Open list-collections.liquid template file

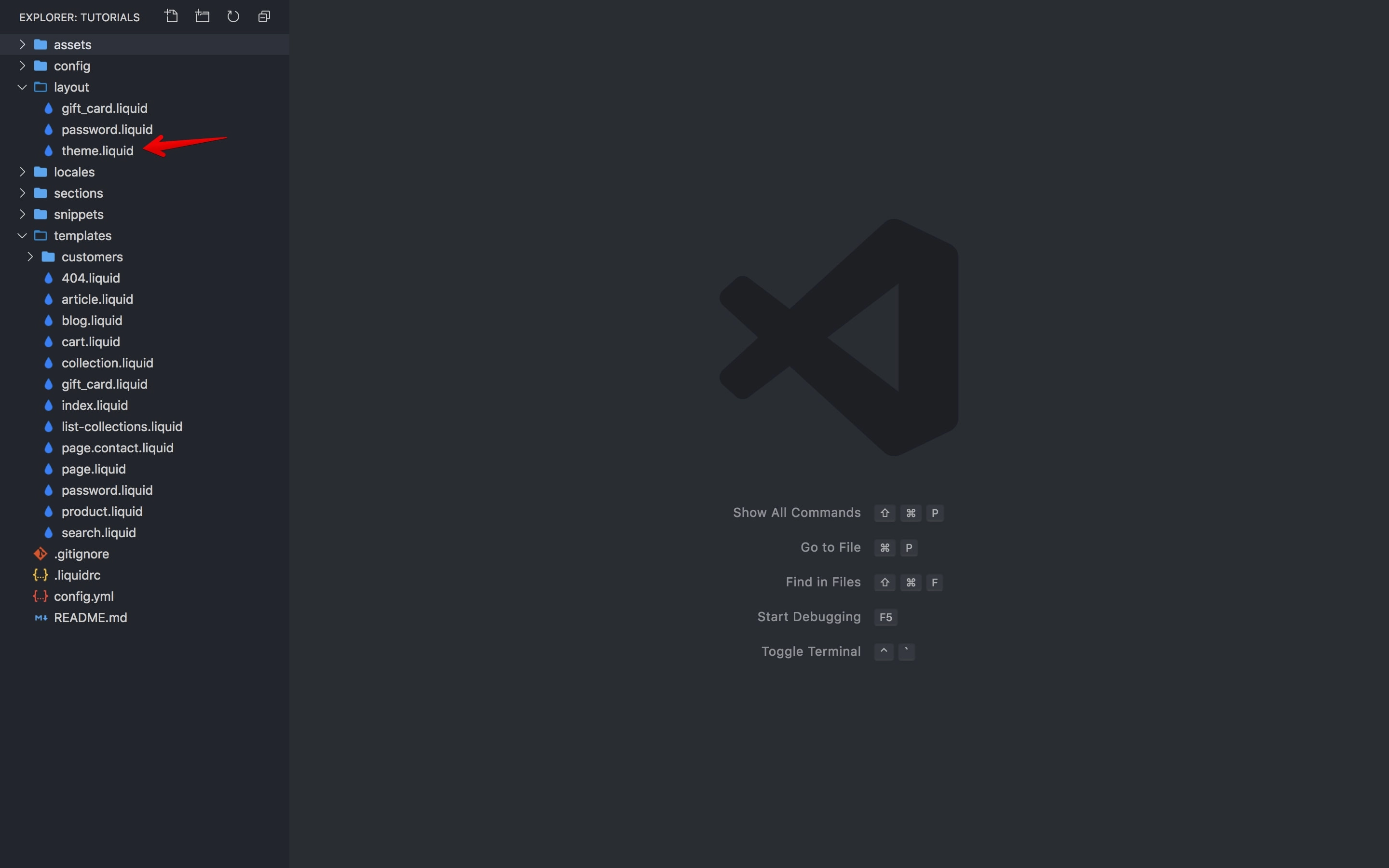point(122,427)
